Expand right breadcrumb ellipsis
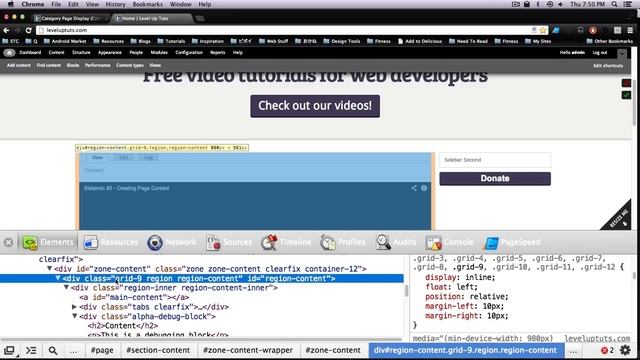 tap(573, 350)
